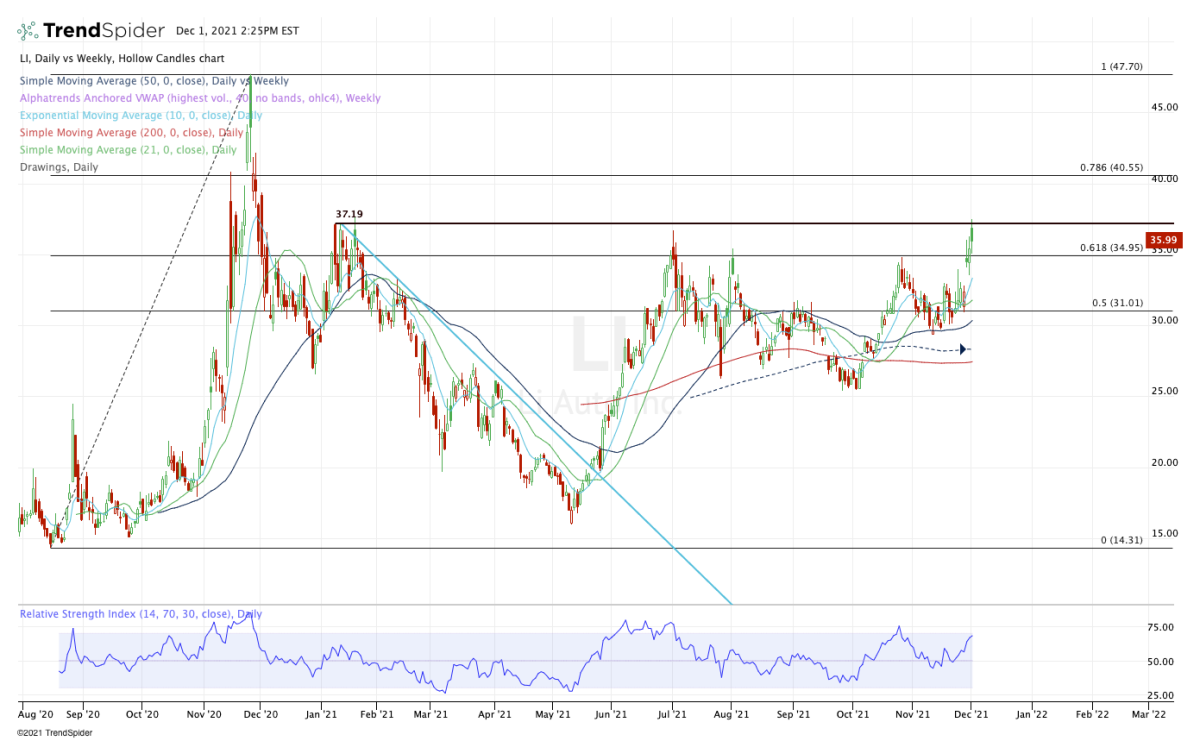This screenshot has height=741, width=1200.
Task: Click the Drawings, Daily legend entry
Action: (59, 167)
